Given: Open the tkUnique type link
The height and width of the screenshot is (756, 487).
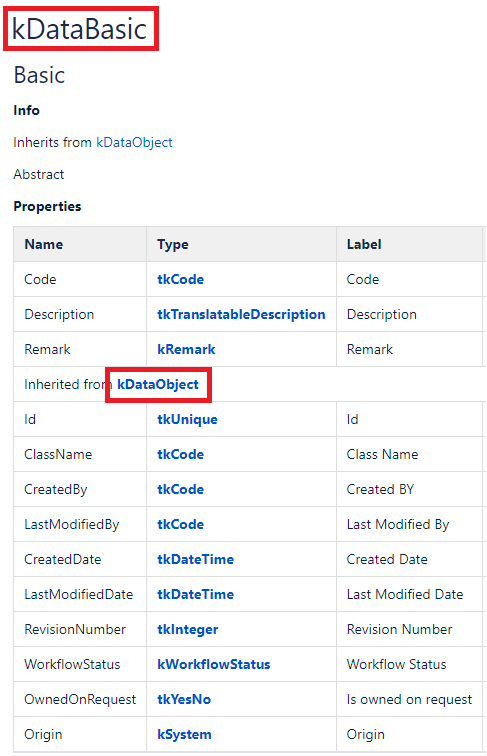Looking at the screenshot, I should (x=187, y=419).
